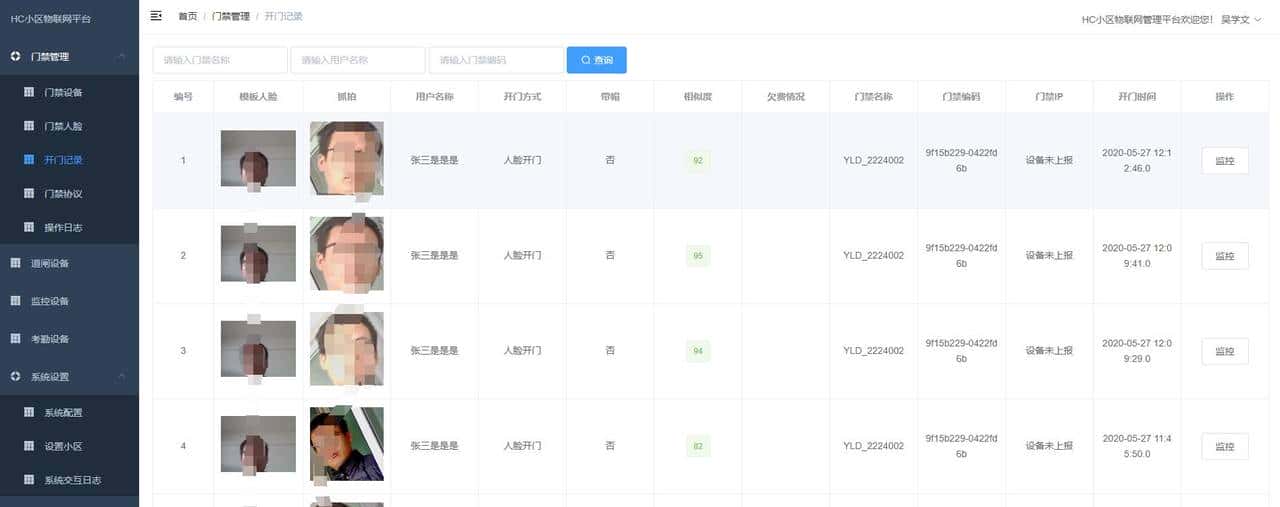Screen dimensions: 1280x507
Task: Click the template face thumbnail in row 2
Action: (258, 254)
